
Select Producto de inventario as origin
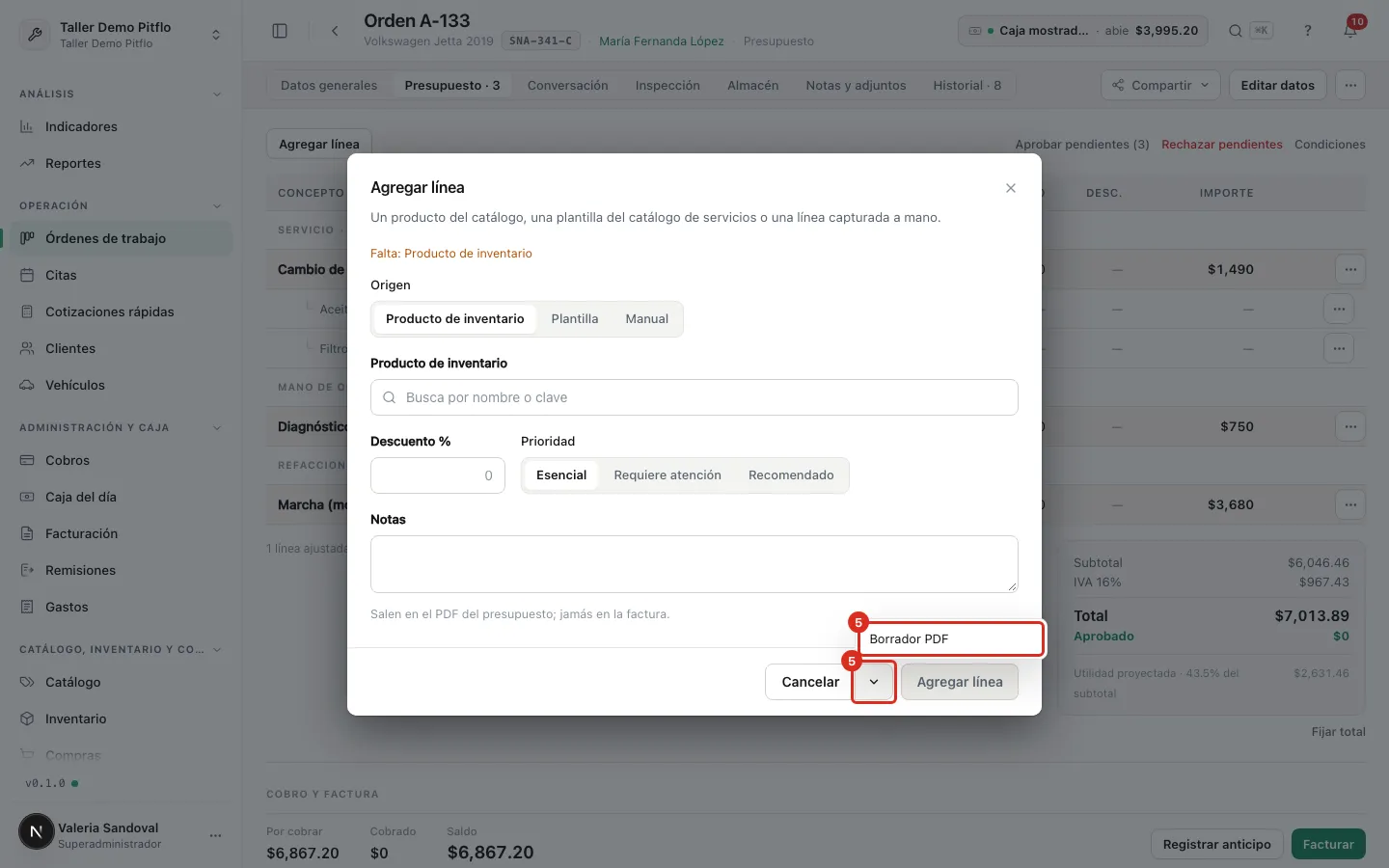click(455, 319)
